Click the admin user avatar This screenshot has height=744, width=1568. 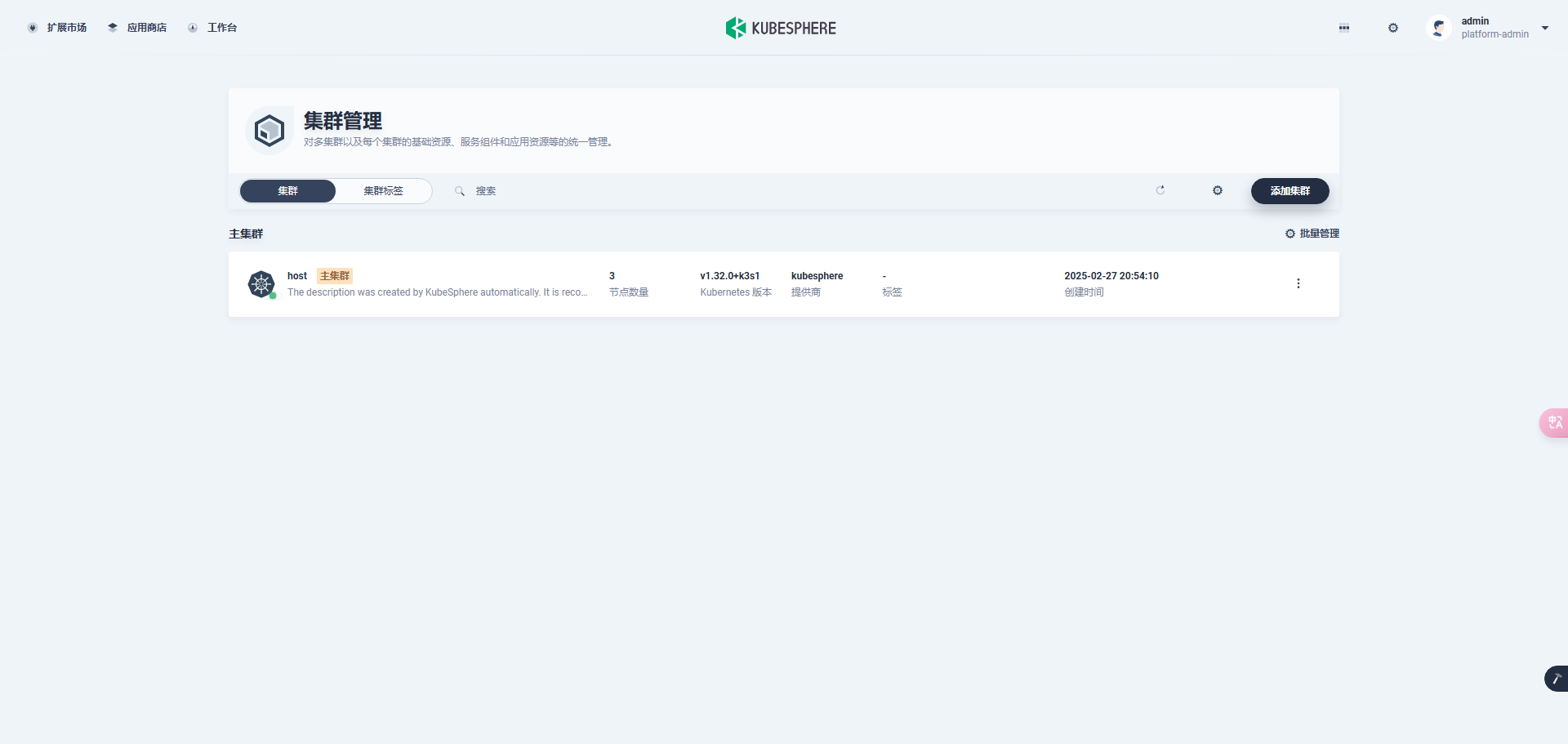1439,28
